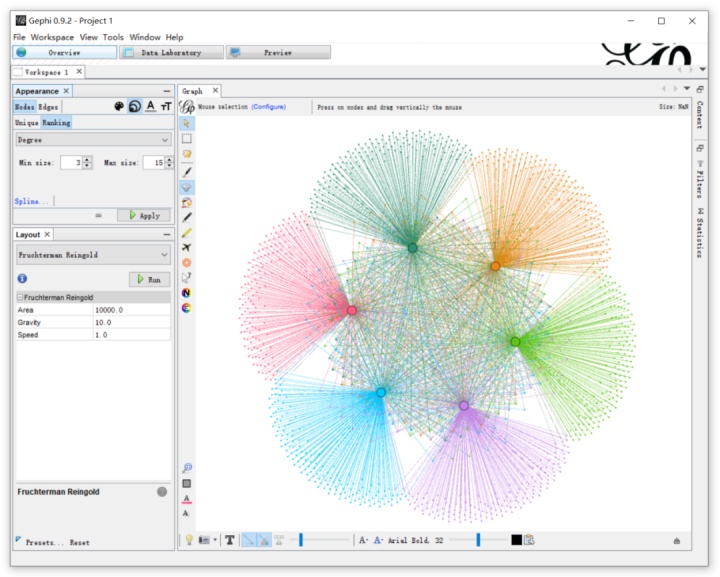Viewport: 720px width, 577px height.
Task: Switch to the Preview tab
Action: (x=278, y=52)
